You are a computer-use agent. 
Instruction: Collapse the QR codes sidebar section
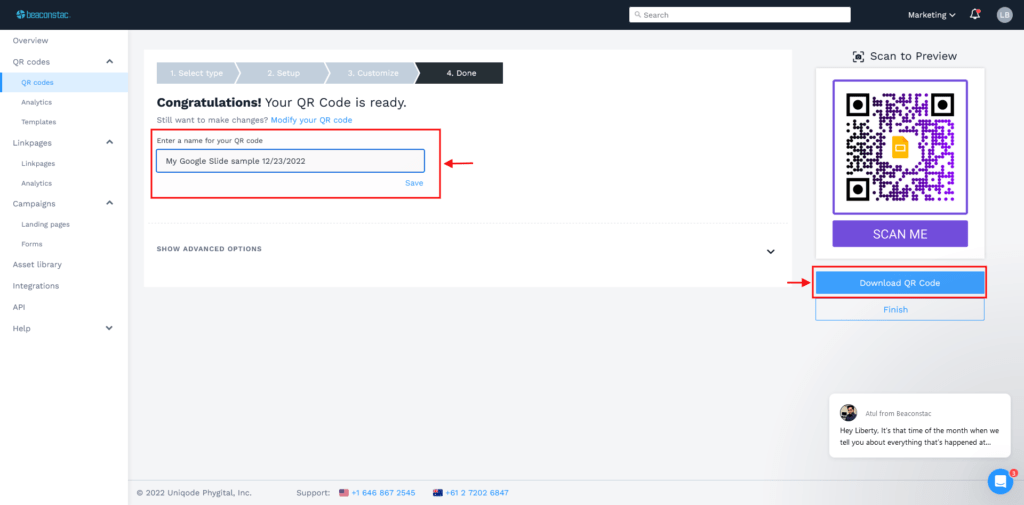point(110,61)
